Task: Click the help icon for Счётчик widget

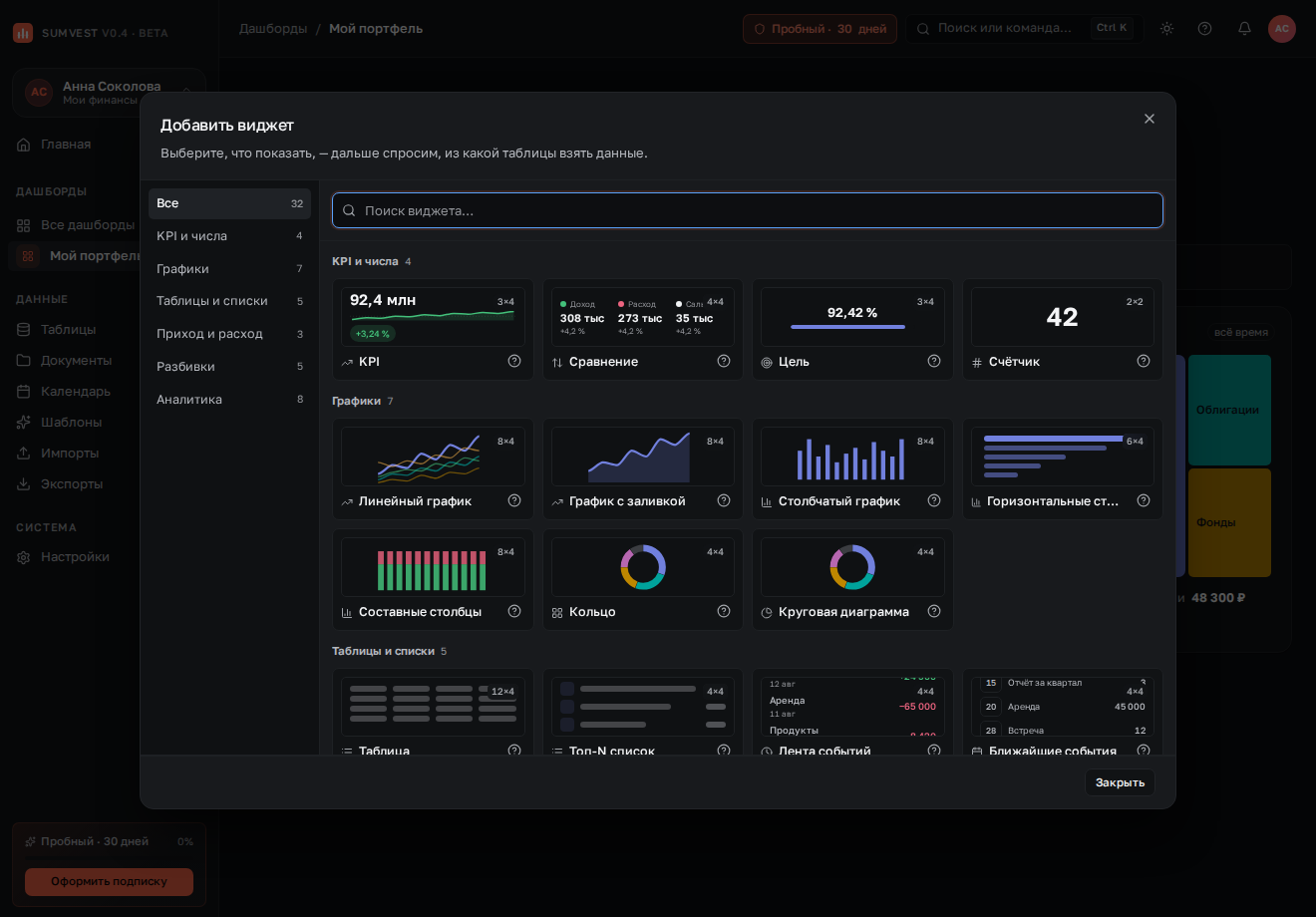Action: [1144, 361]
